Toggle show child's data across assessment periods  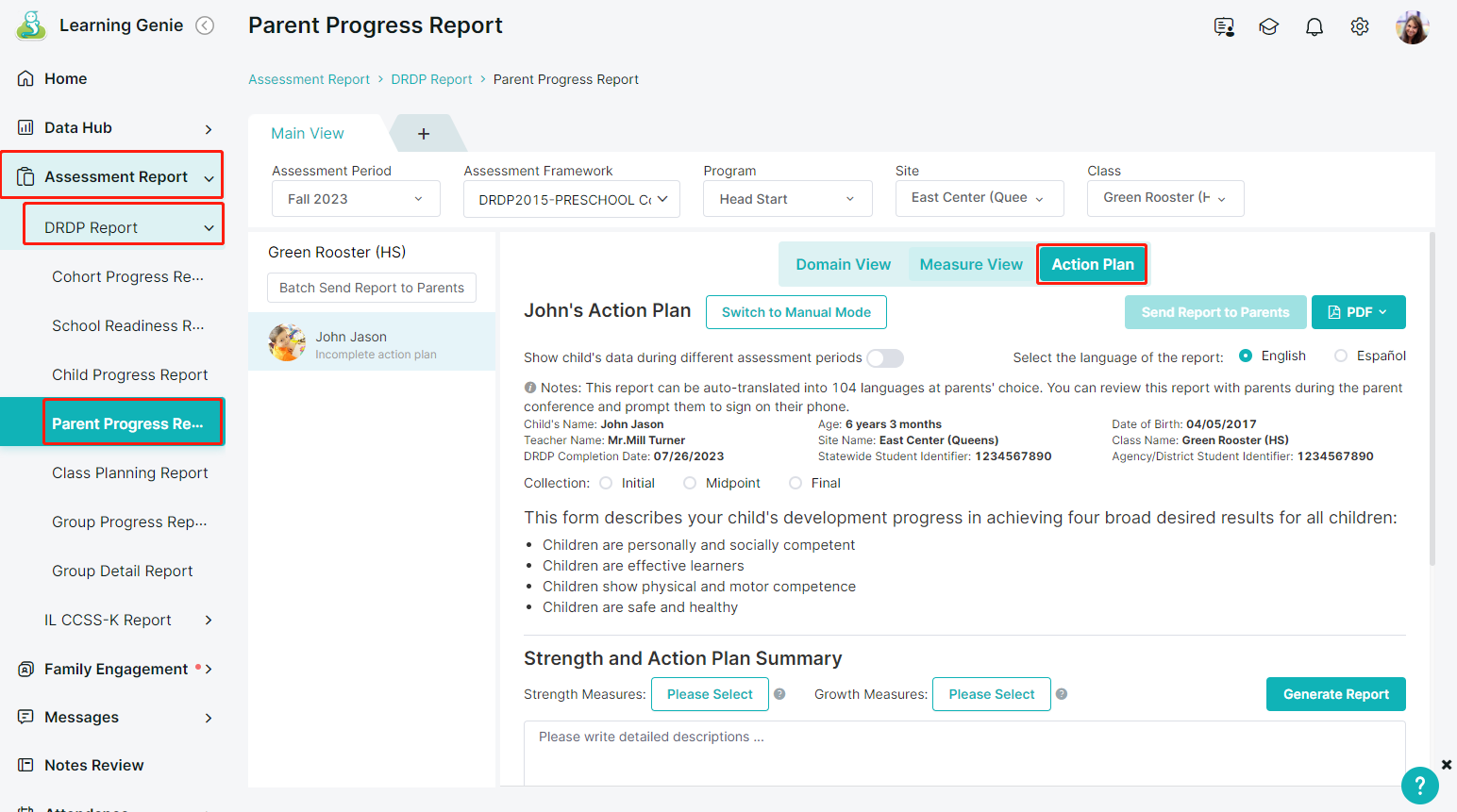tap(885, 358)
